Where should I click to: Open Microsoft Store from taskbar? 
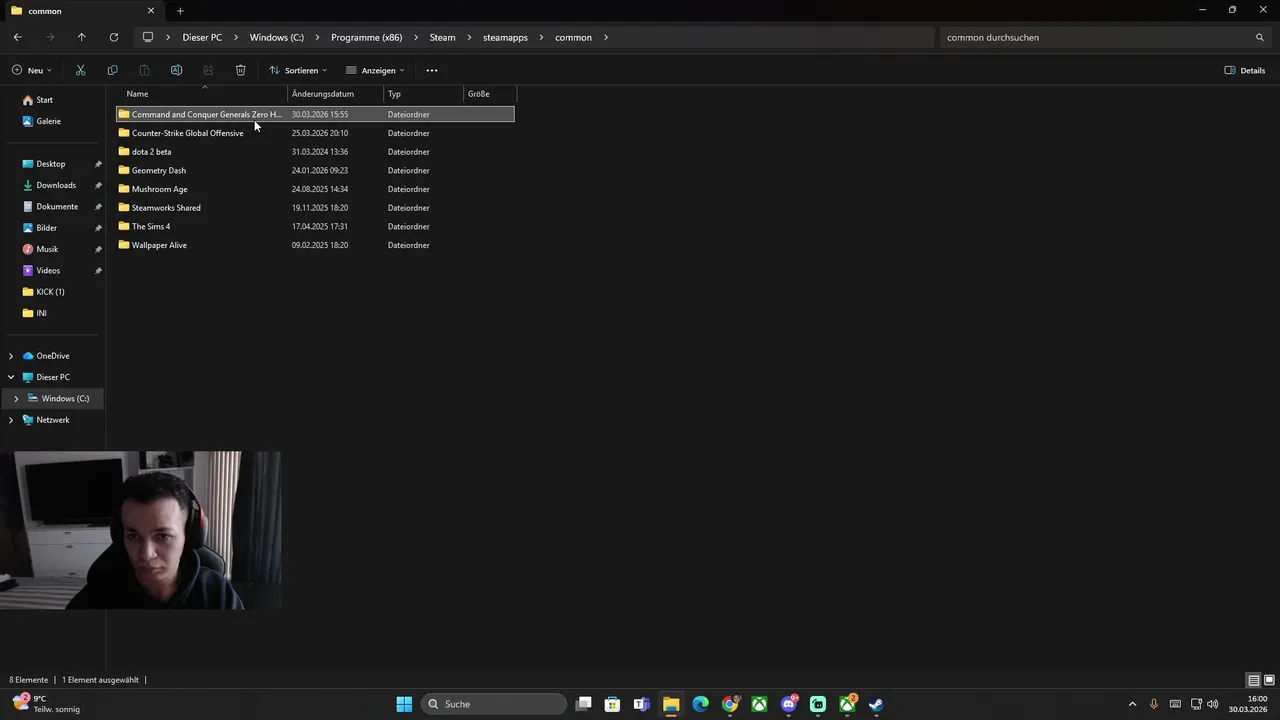tap(612, 704)
